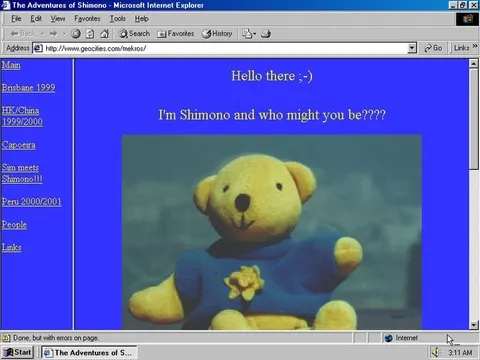
Task: Open the Main link in the sidebar
Action: 11,65
